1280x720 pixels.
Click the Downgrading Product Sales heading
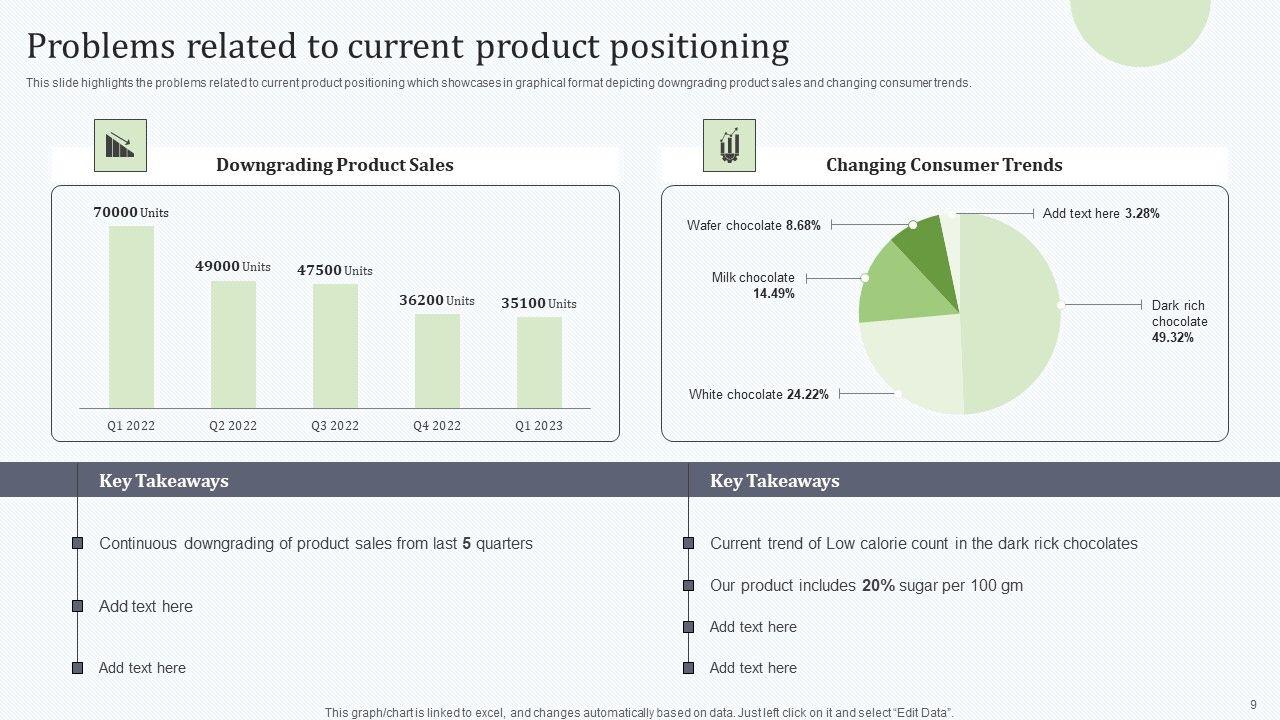tap(335, 165)
